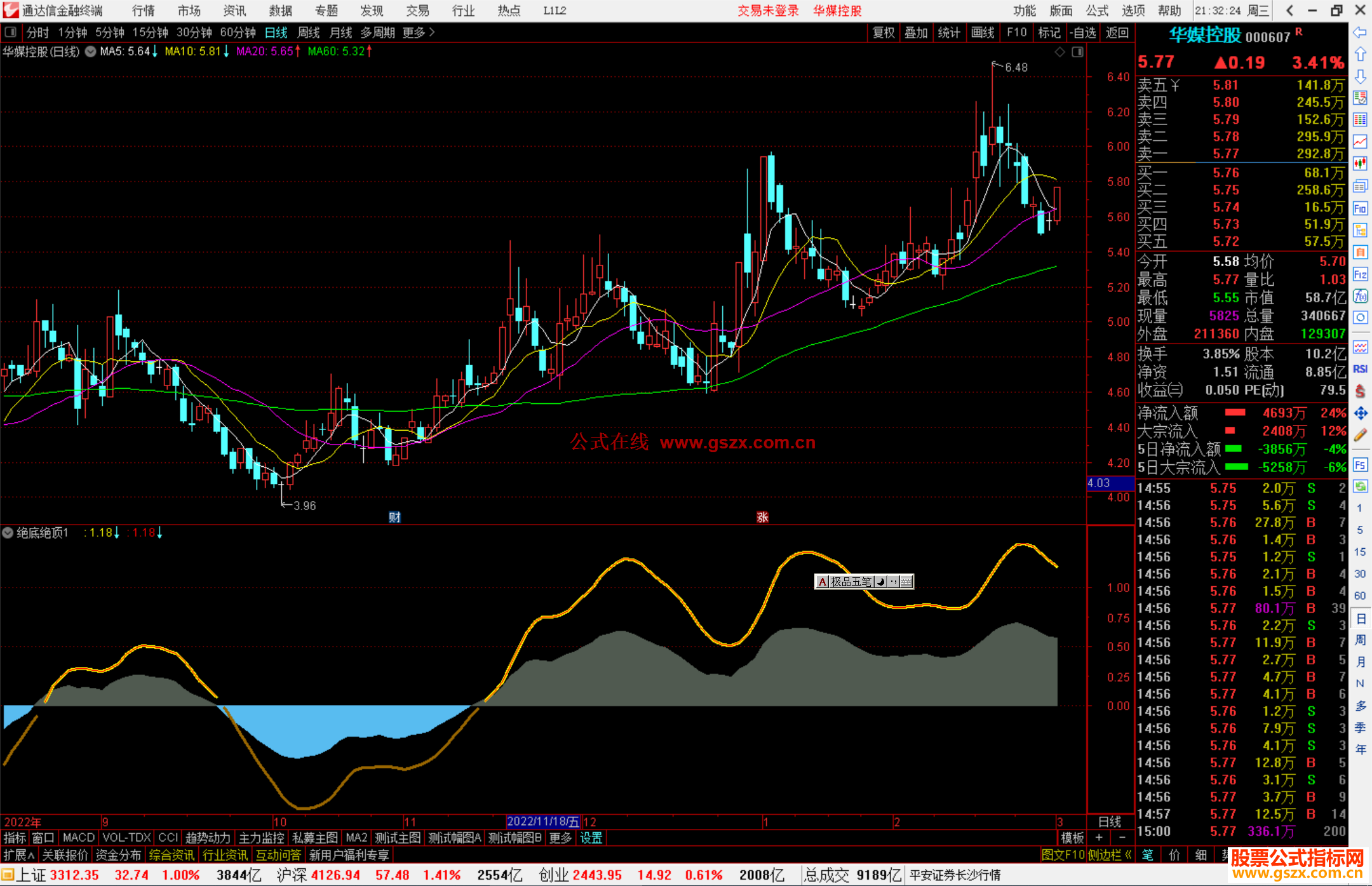Image resolution: width=1372 pixels, height=886 pixels.
Task: Open the F12 trading sidebar icon
Action: click(x=1360, y=274)
